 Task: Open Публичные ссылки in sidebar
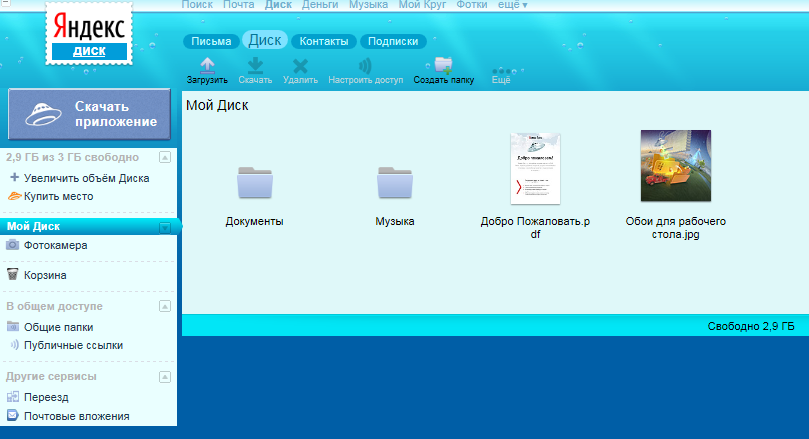(x=73, y=345)
